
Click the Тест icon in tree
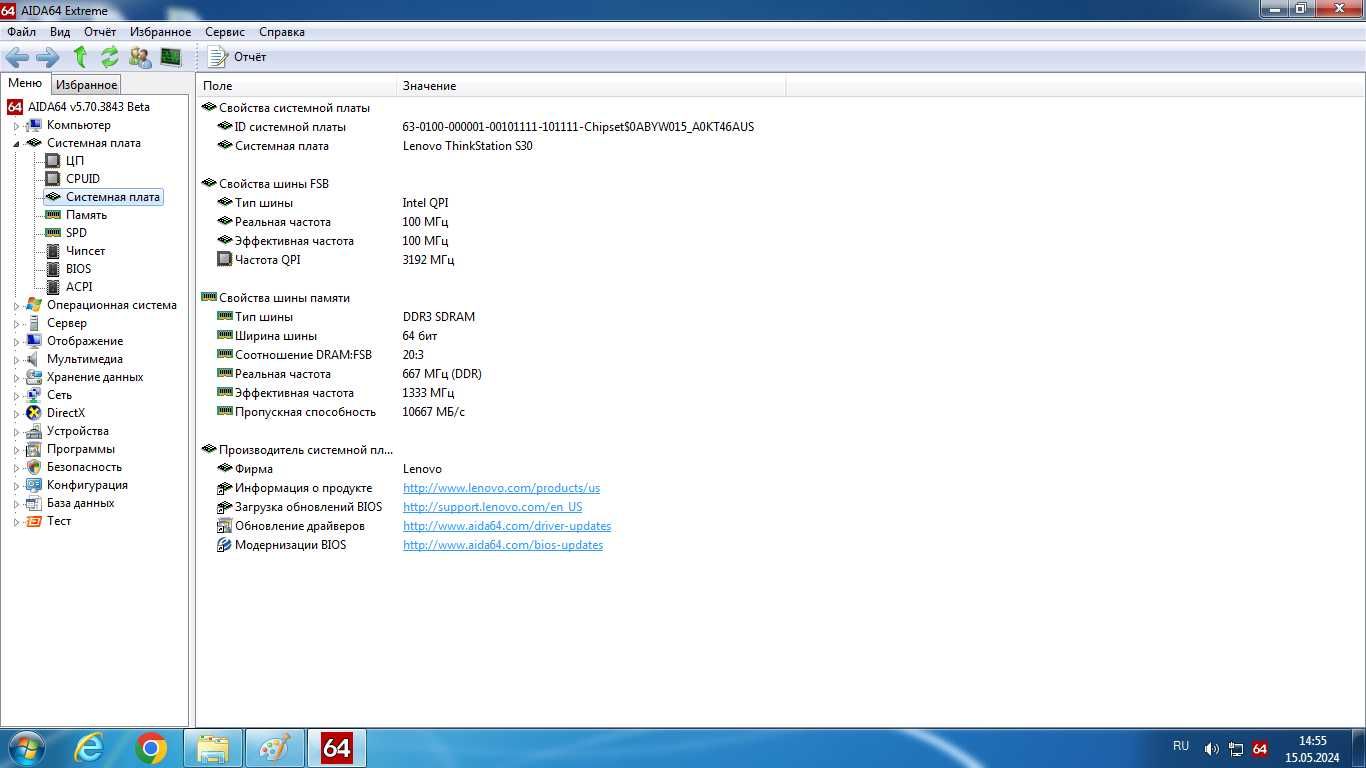click(x=34, y=521)
